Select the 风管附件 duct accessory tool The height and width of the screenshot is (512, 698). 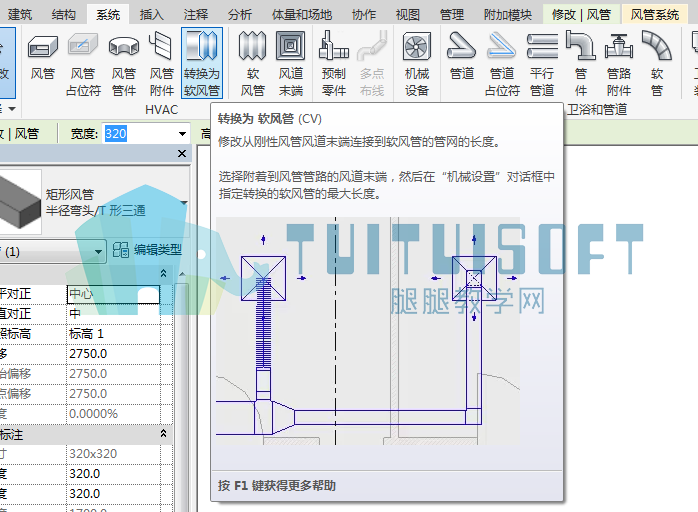[x=161, y=62]
